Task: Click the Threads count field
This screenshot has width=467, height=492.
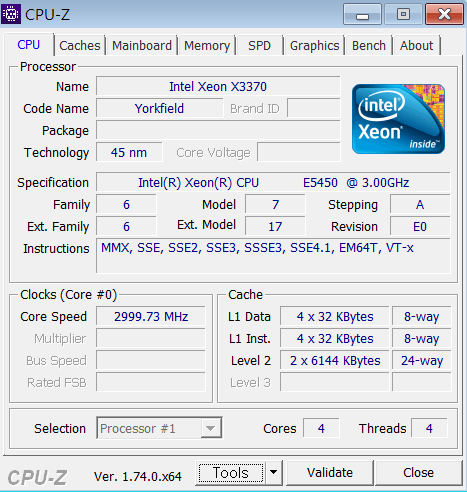Action: [x=429, y=428]
